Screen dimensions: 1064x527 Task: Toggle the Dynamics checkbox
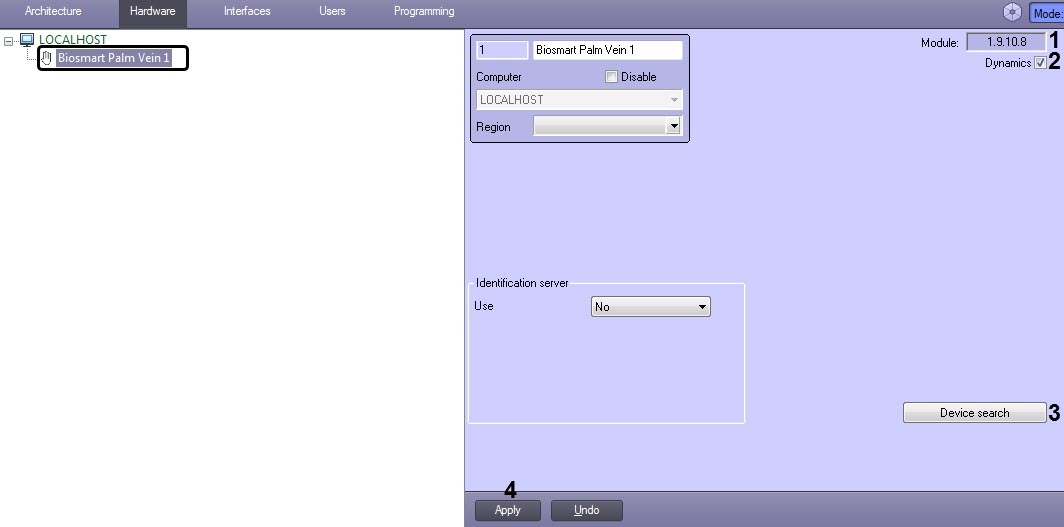[1040, 63]
